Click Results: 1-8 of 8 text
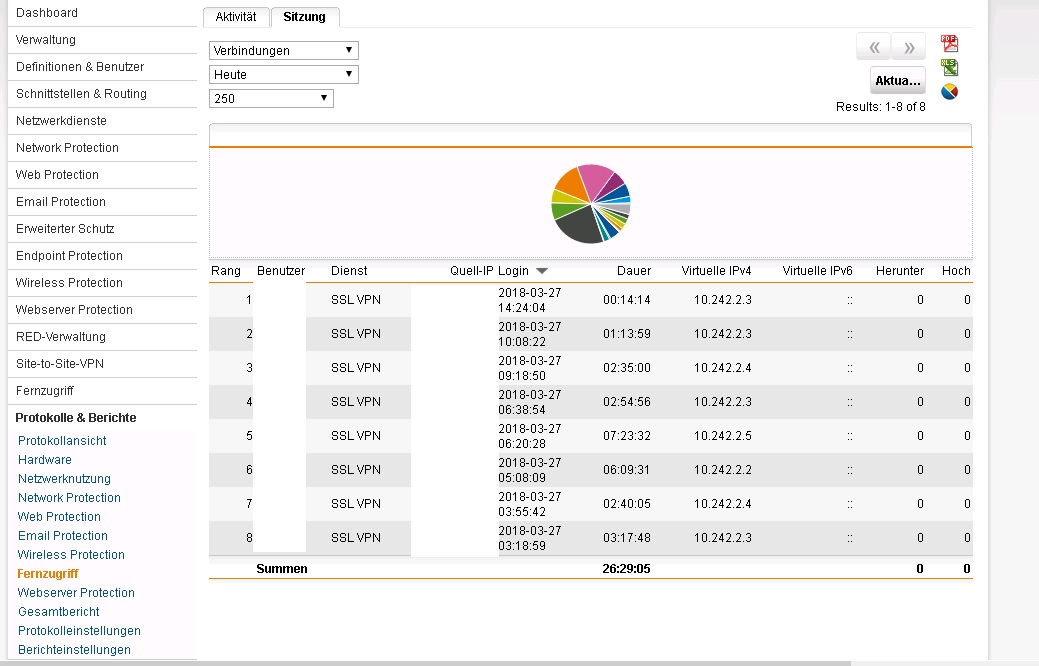Viewport: 1039px width, 666px height. click(x=881, y=107)
